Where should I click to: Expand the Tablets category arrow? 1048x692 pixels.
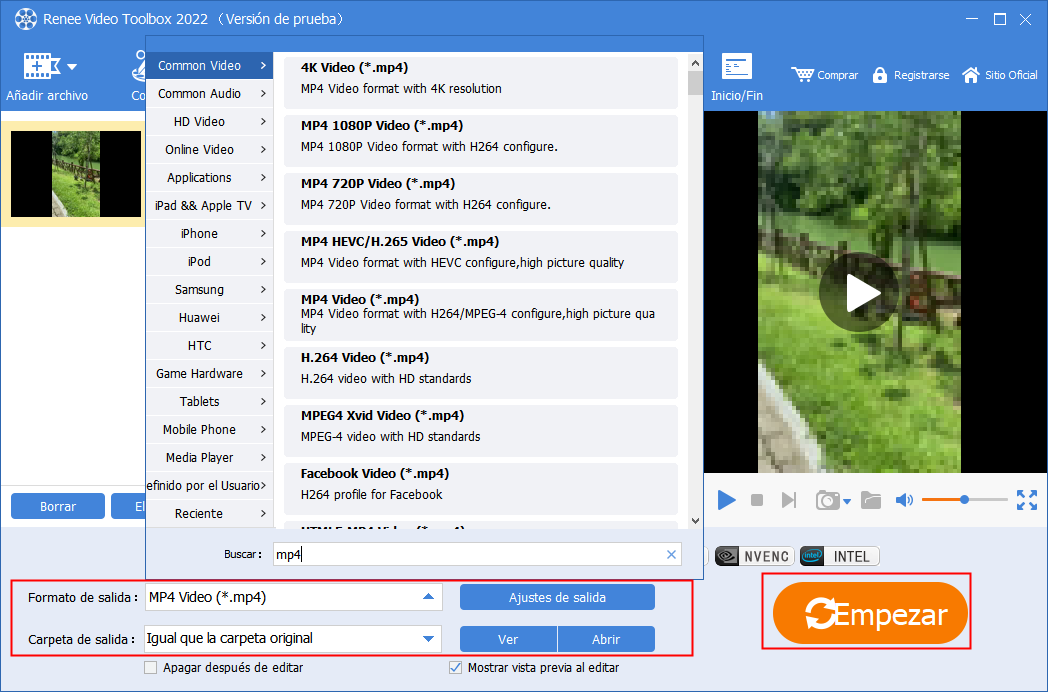click(x=263, y=402)
